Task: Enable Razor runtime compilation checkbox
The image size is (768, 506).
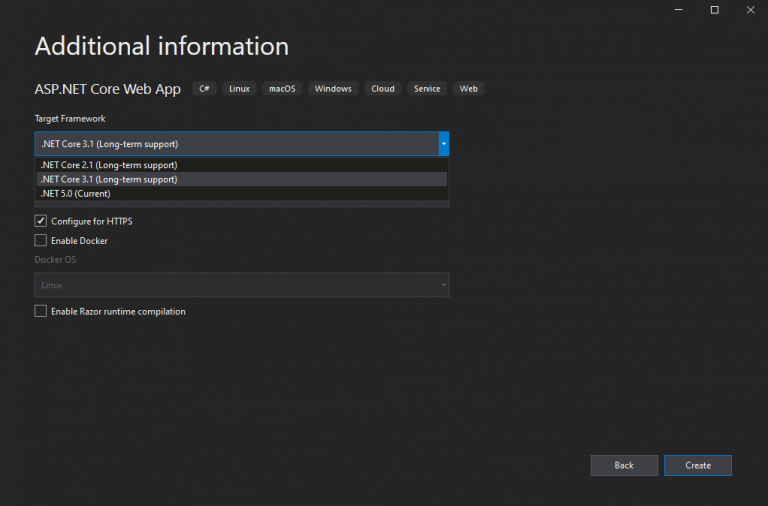Action: (41, 311)
